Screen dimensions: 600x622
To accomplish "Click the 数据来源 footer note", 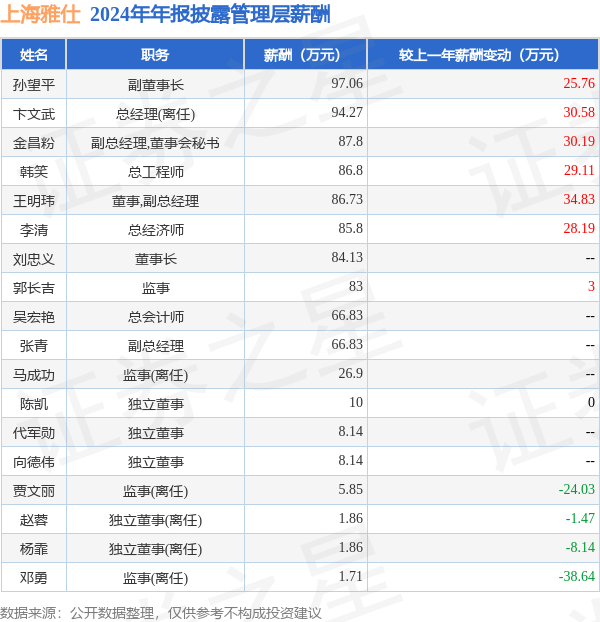I will pyautogui.click(x=161, y=613).
